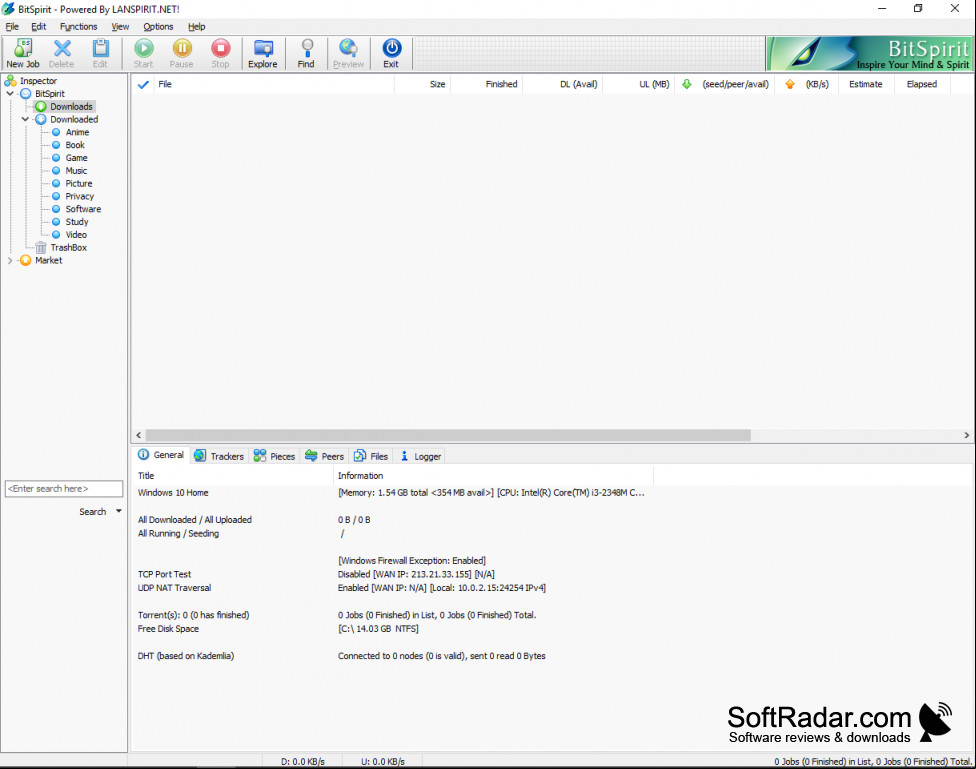976x769 pixels.
Task: Click the Market category icon
Action: tap(26, 260)
